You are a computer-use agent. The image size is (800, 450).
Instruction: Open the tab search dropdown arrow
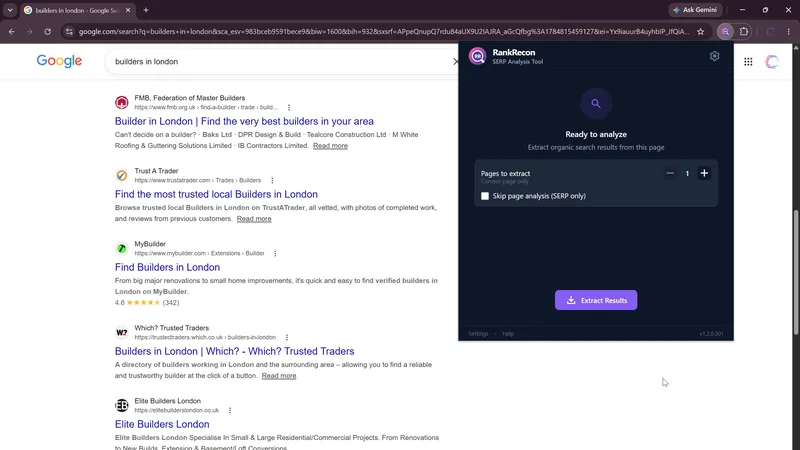click(x=10, y=10)
